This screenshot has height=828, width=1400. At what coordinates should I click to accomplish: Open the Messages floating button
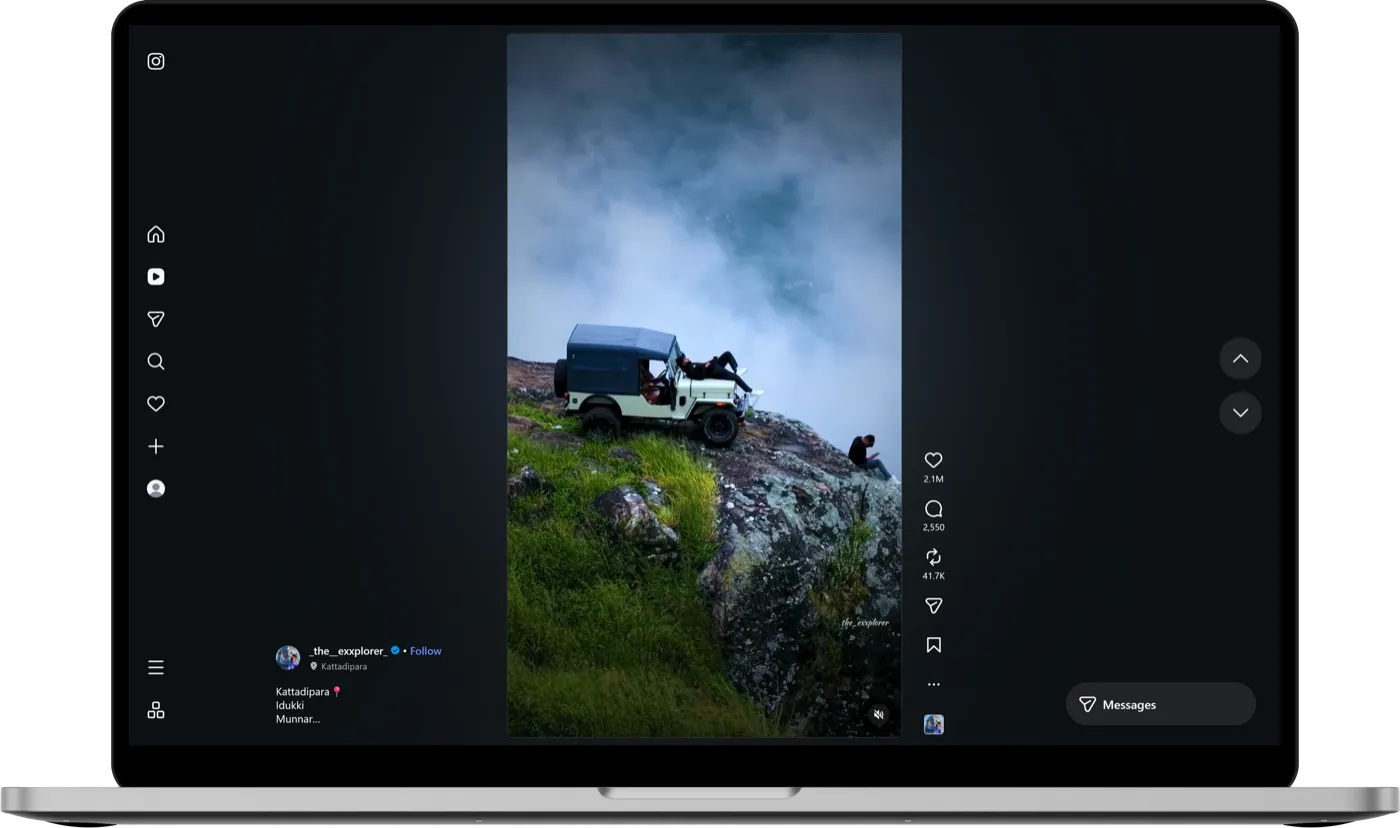[1160, 704]
